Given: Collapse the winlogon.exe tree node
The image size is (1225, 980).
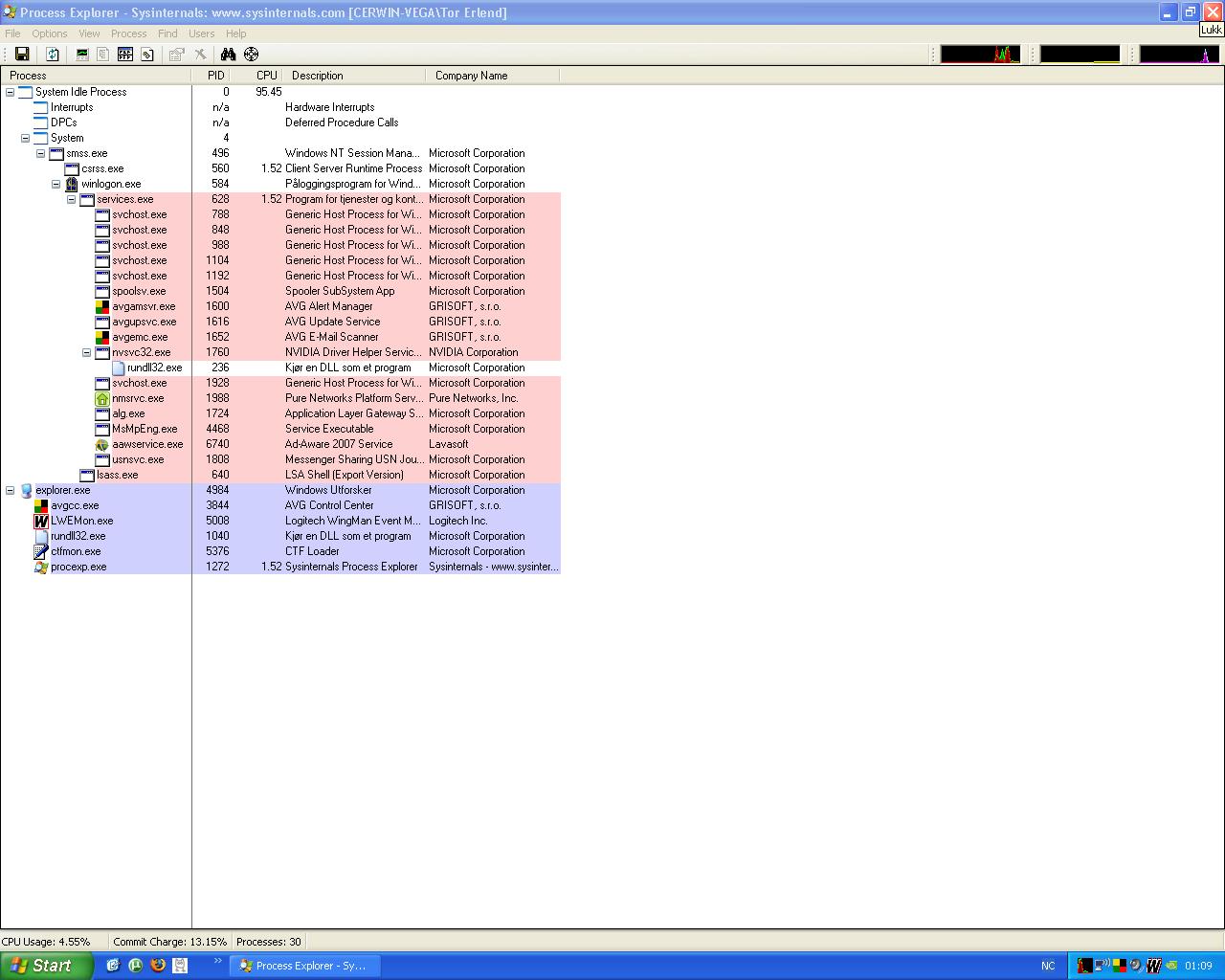Looking at the screenshot, I should tap(56, 184).
